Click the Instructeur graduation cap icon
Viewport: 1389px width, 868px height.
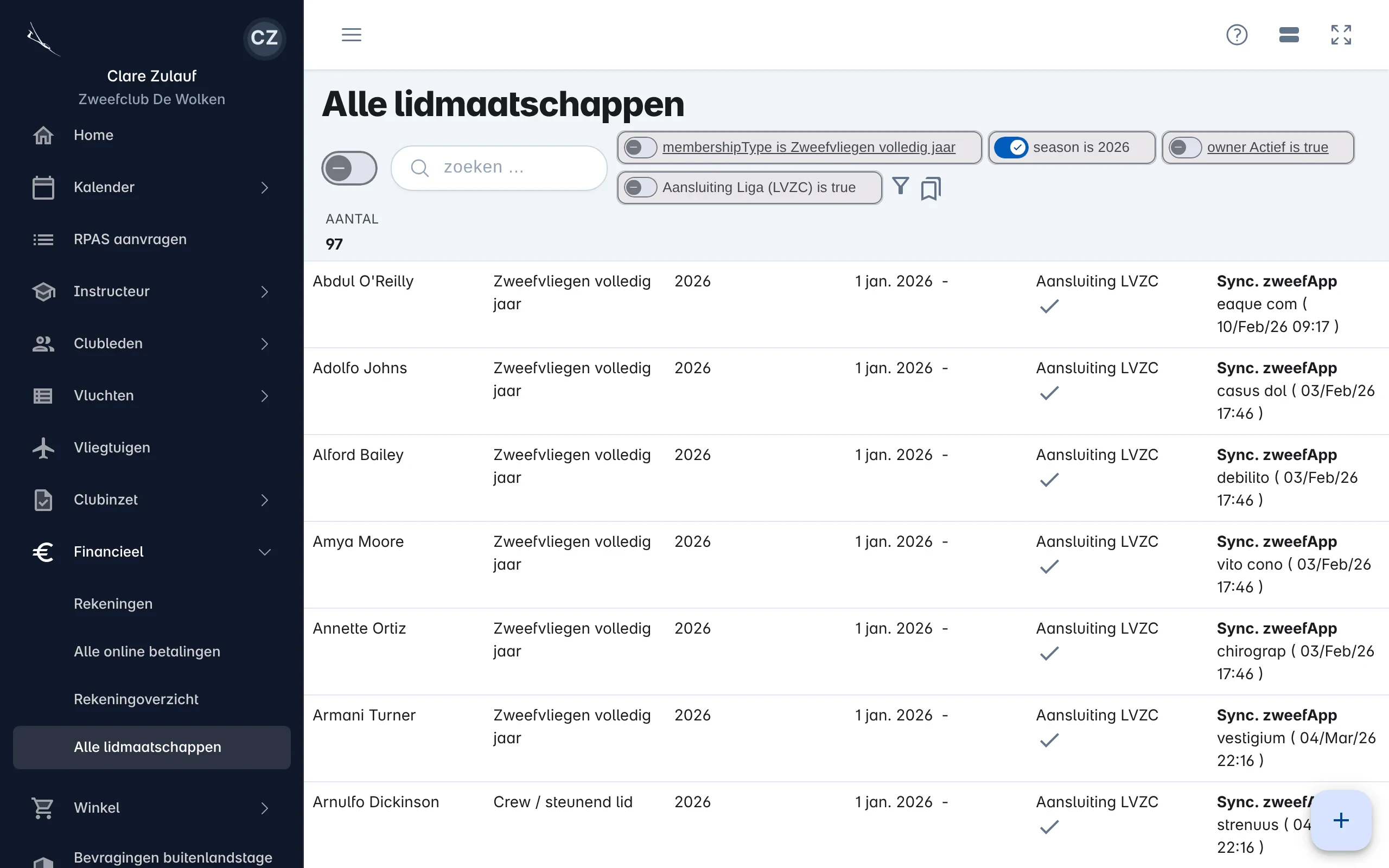(x=43, y=292)
